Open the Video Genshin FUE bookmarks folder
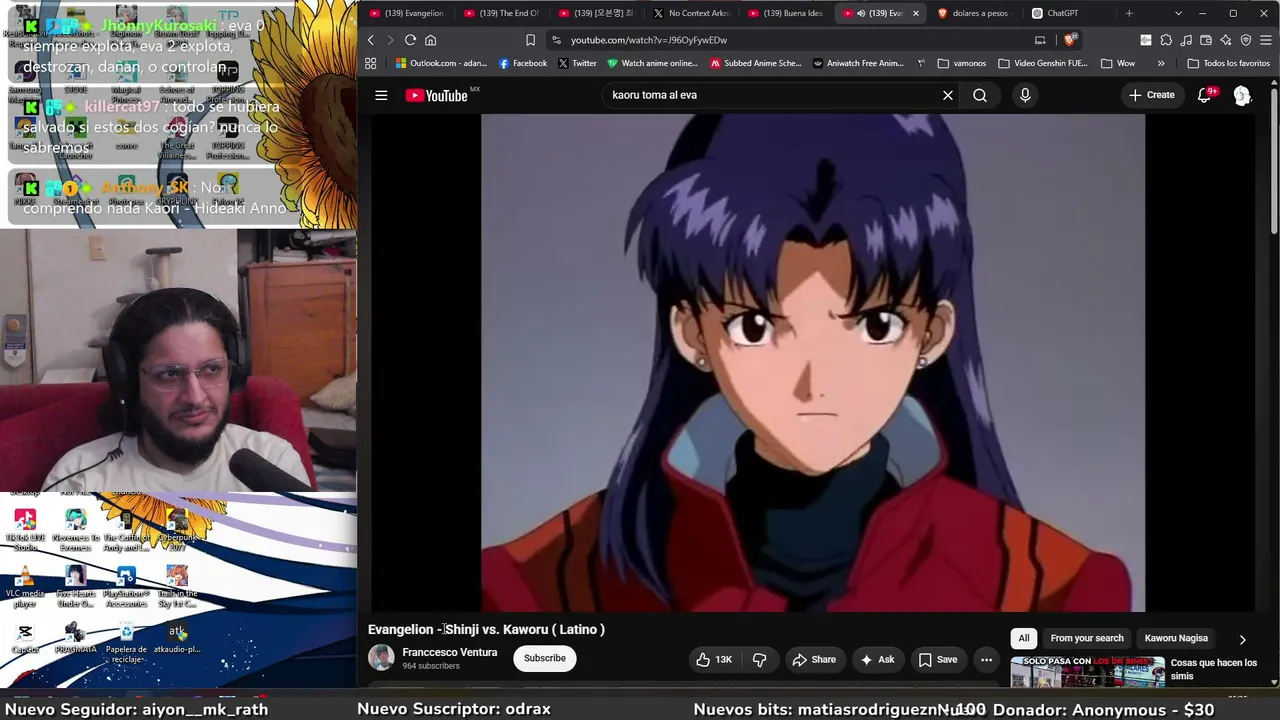Screen dimensions: 1280x720 point(1042,63)
